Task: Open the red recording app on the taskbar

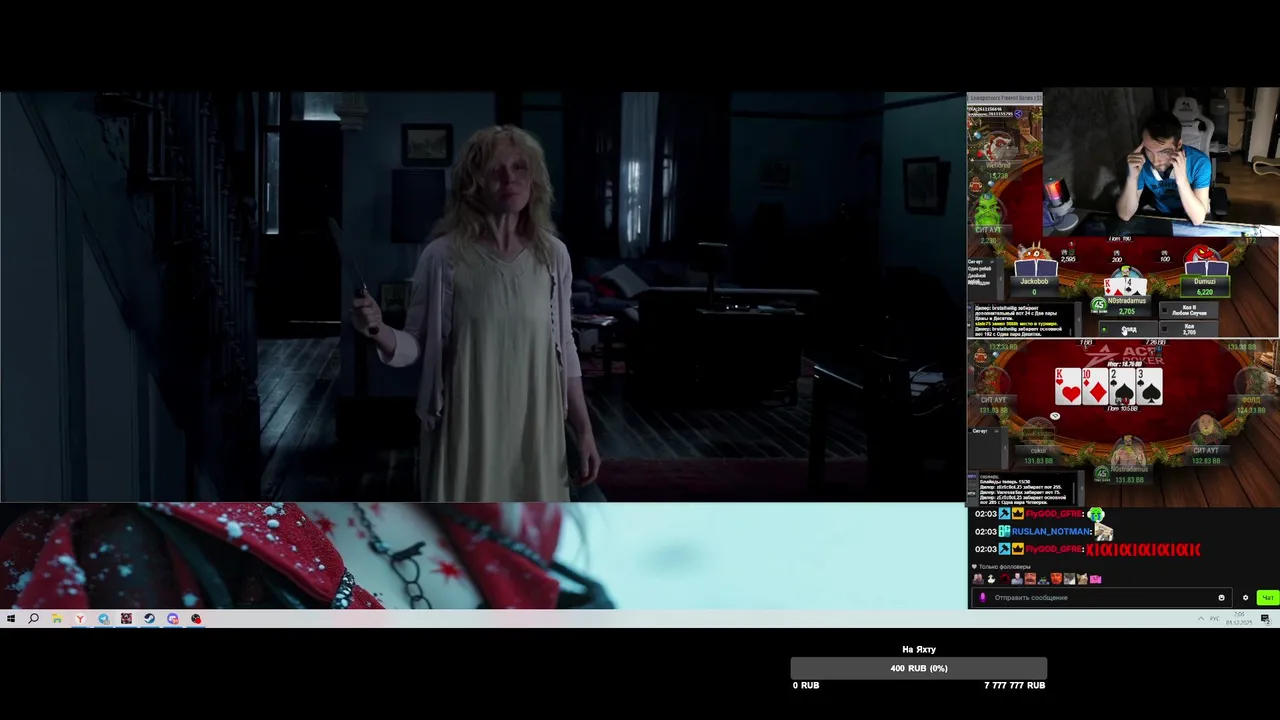Action: (x=196, y=619)
